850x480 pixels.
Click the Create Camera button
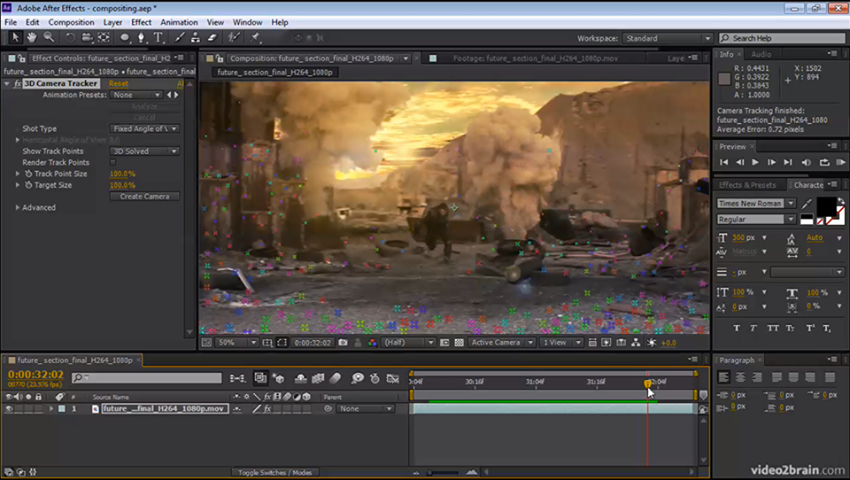[144, 196]
